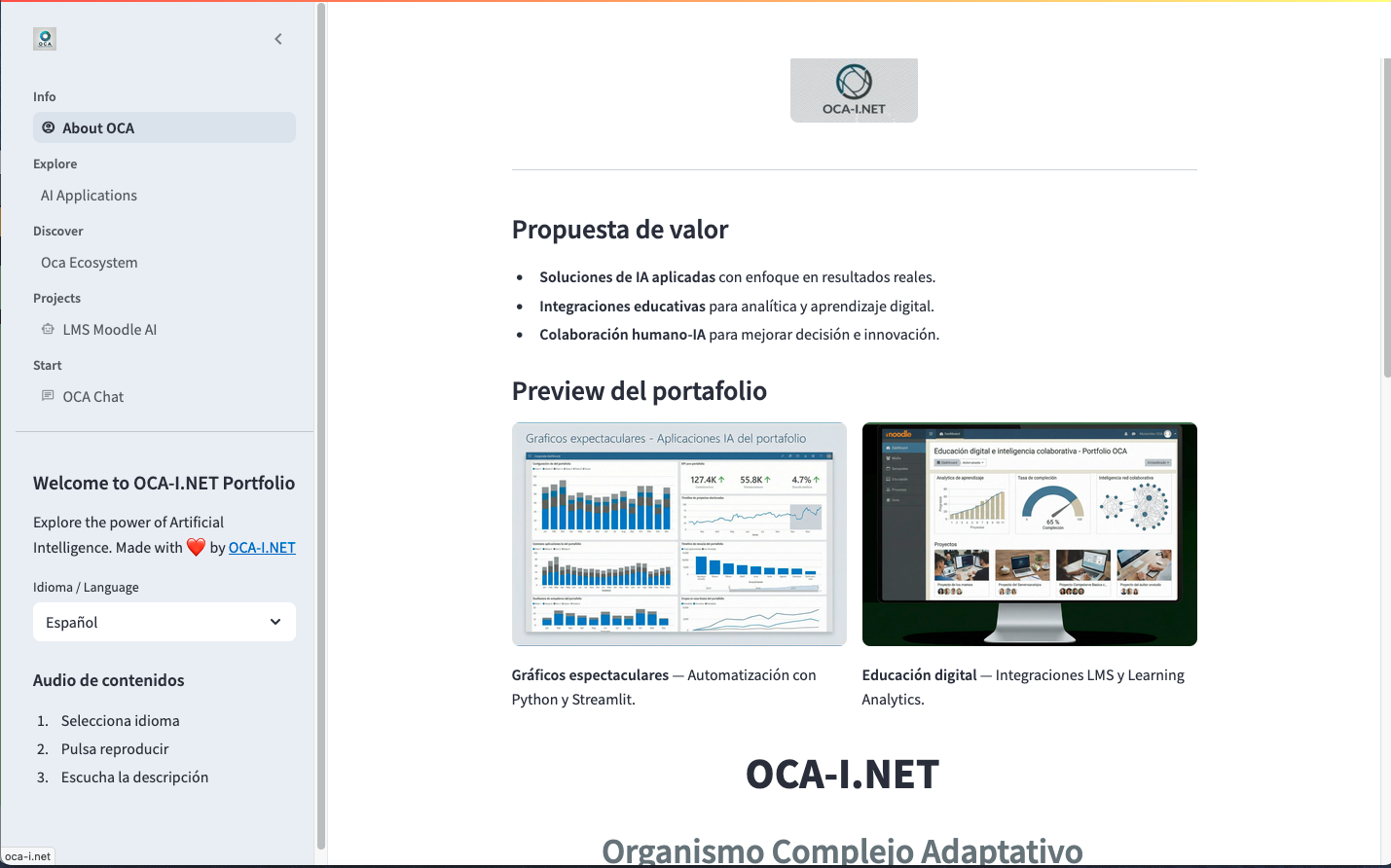Select the LMS Moodle AI project
This screenshot has height=868, width=1391.
[x=109, y=330]
